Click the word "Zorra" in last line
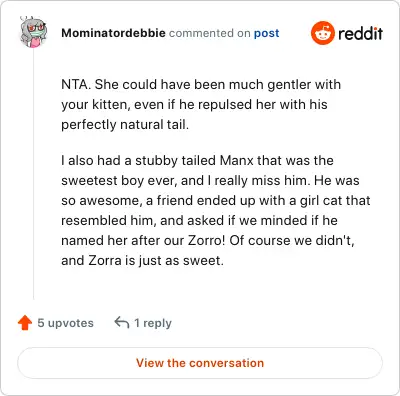The height and width of the screenshot is (396, 400). [x=105, y=260]
